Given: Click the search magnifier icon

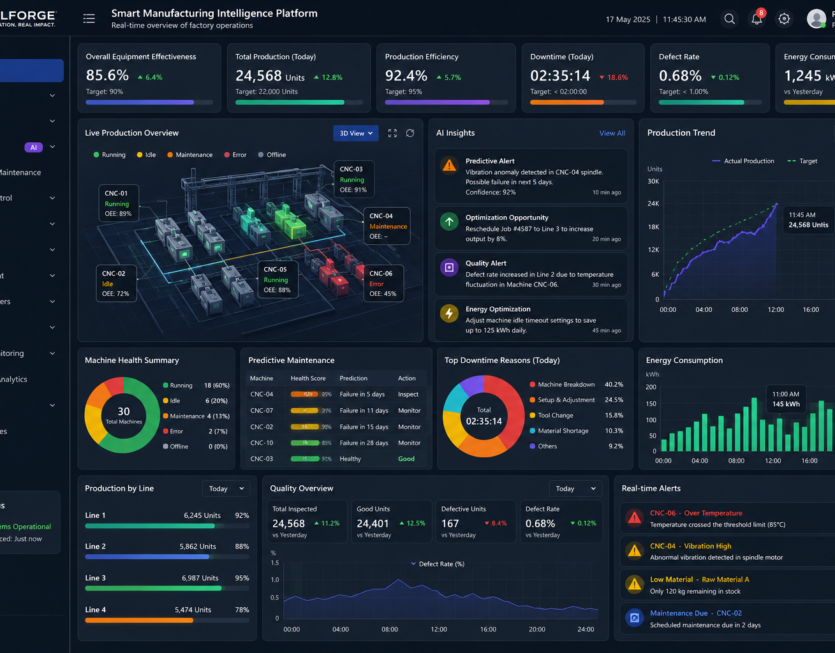Looking at the screenshot, I should pyautogui.click(x=730, y=19).
